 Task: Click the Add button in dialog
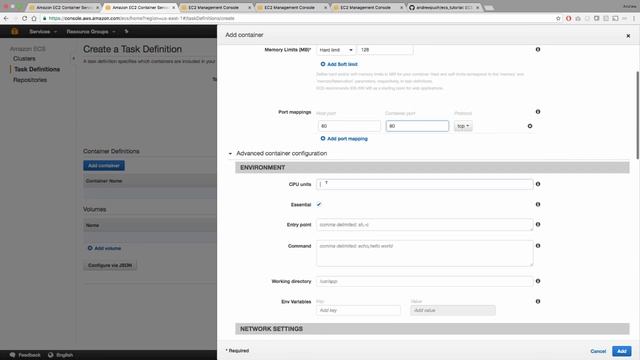coord(622,351)
